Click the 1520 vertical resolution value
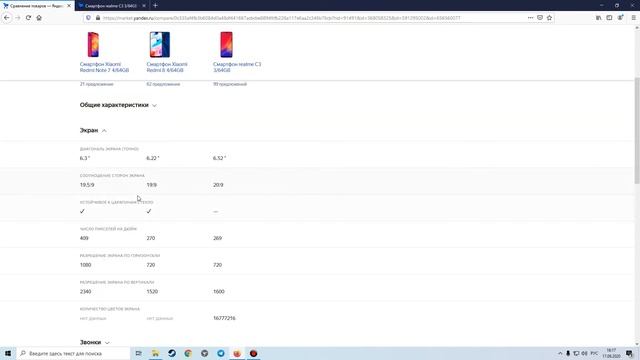640x360 pixels. pyautogui.click(x=152, y=291)
